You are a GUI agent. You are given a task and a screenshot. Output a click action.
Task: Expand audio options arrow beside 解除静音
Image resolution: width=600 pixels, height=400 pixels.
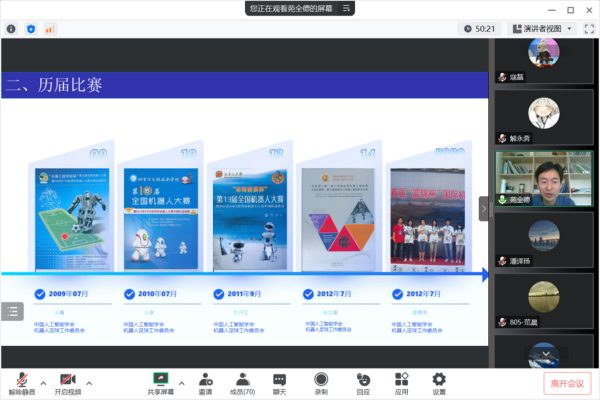[43, 382]
